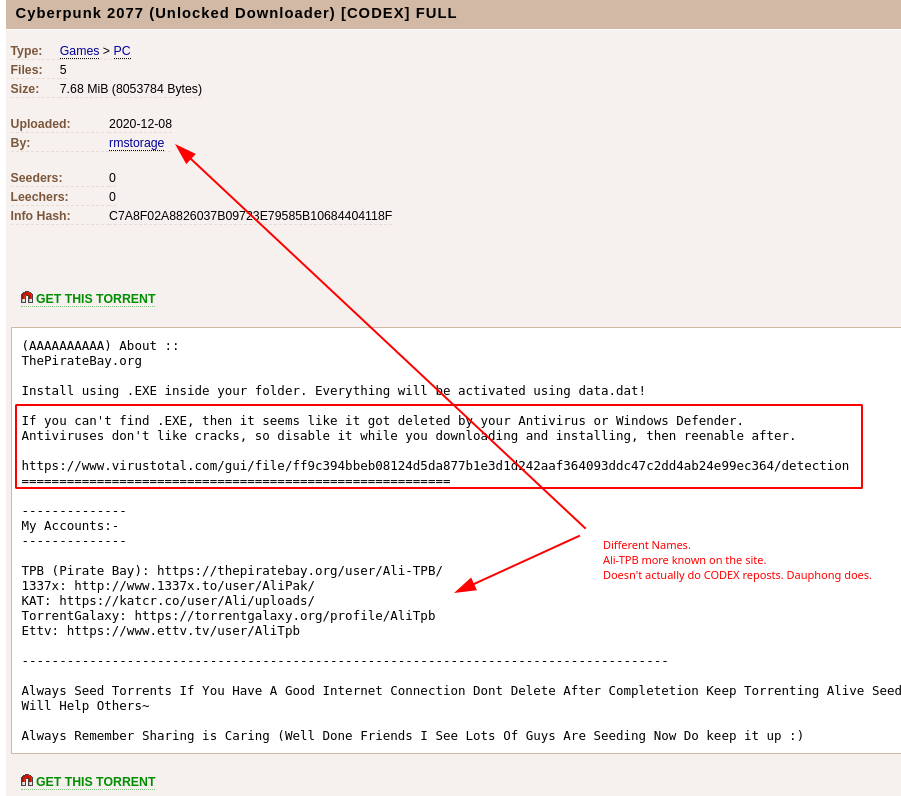901x796 pixels.
Task: Open the PC subcategory link
Action: (x=122, y=51)
